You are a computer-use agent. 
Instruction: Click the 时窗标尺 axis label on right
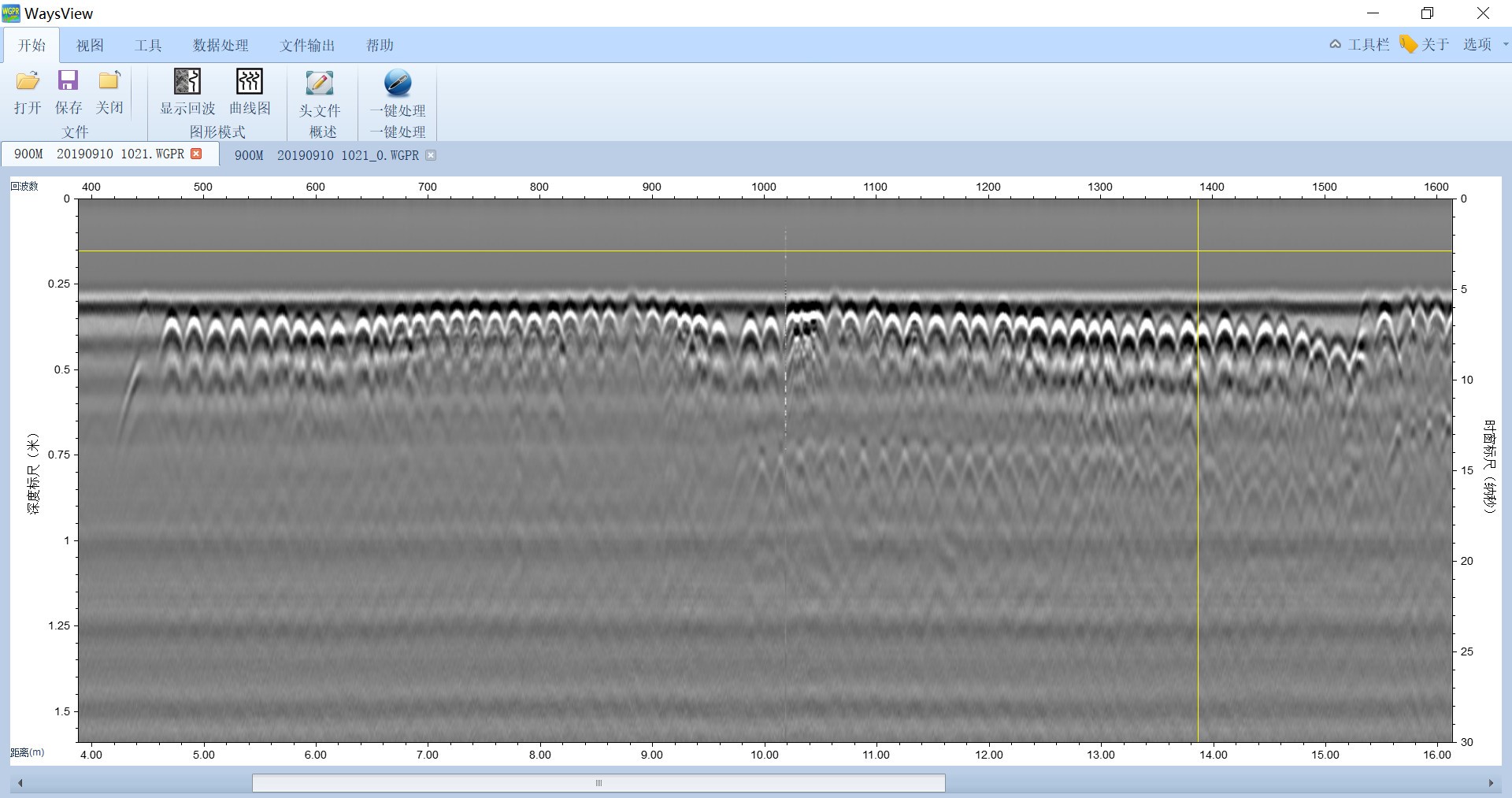tap(1489, 466)
